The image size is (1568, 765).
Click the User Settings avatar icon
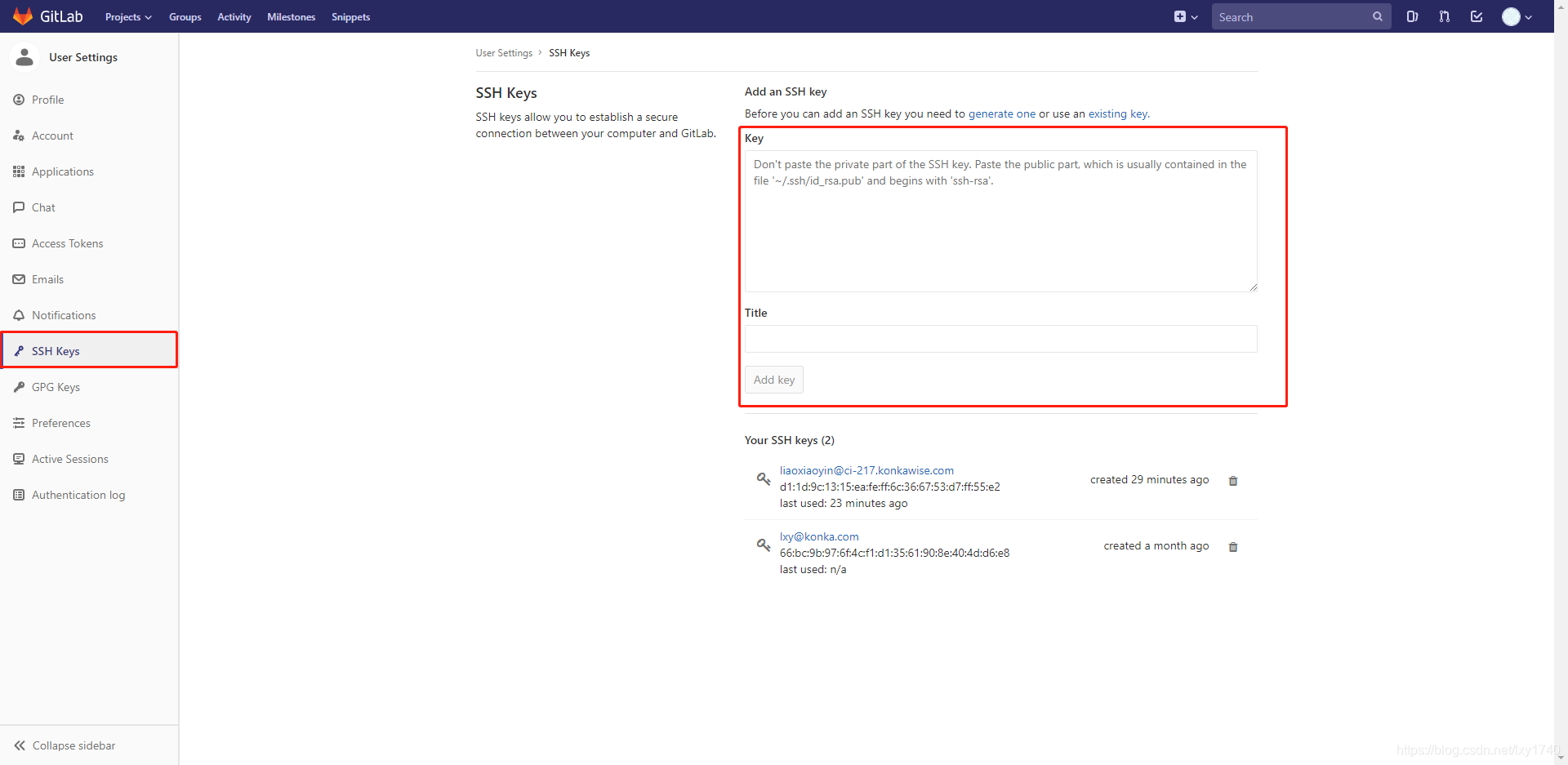coord(24,57)
